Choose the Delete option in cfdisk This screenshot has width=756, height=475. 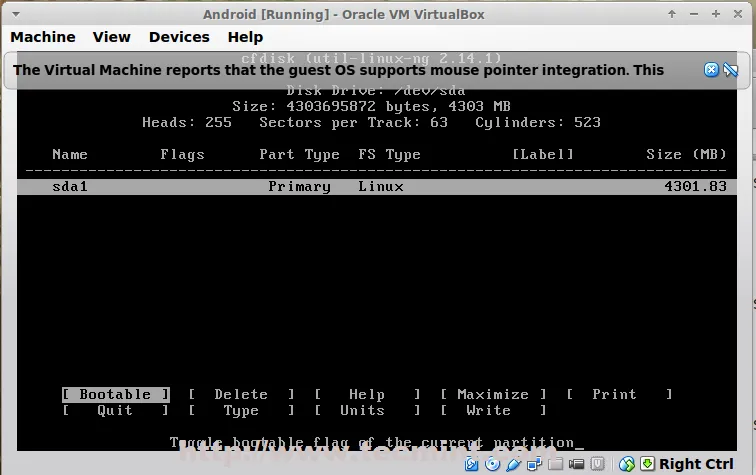[241, 394]
